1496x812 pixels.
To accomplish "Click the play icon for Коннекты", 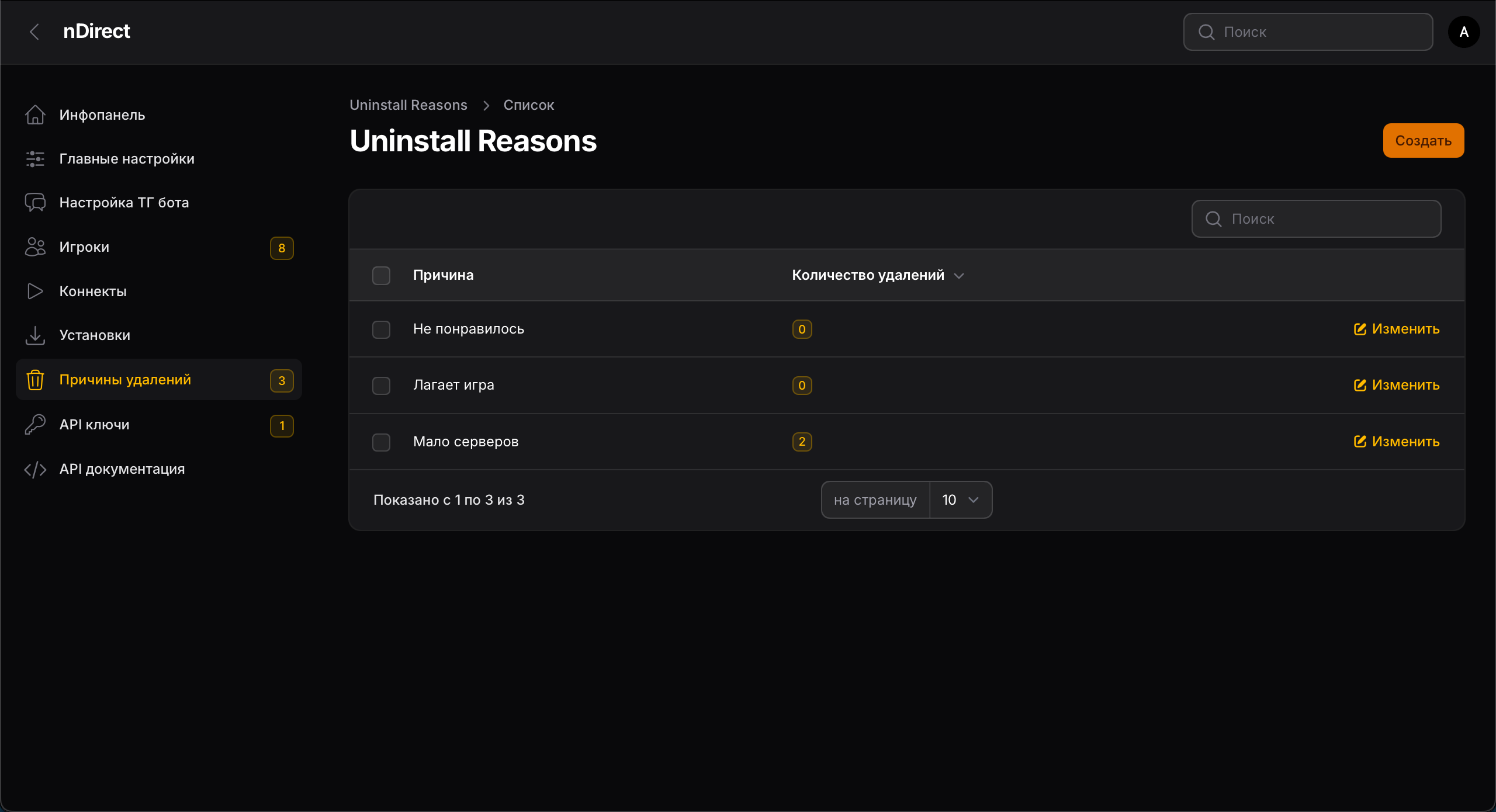I will 35,291.
